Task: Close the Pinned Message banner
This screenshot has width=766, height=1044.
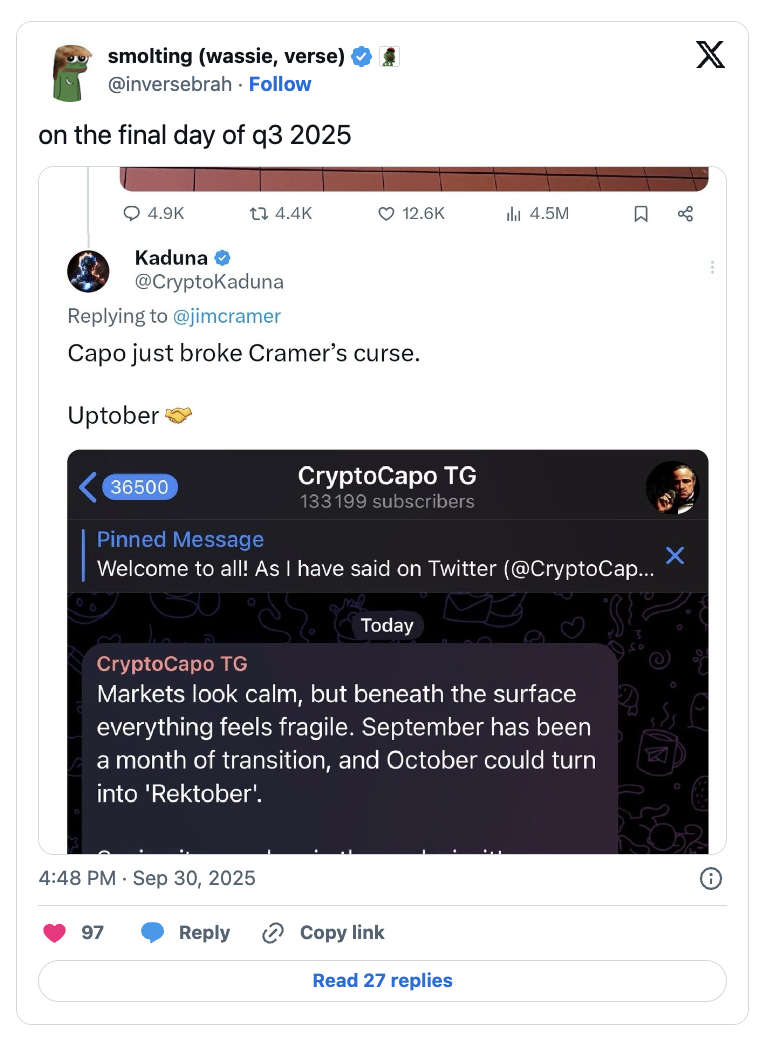Action: [675, 555]
